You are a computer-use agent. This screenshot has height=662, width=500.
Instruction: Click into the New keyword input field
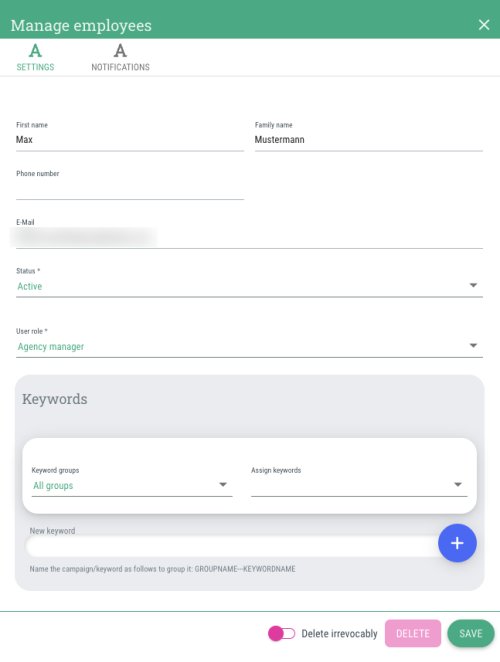point(232,546)
